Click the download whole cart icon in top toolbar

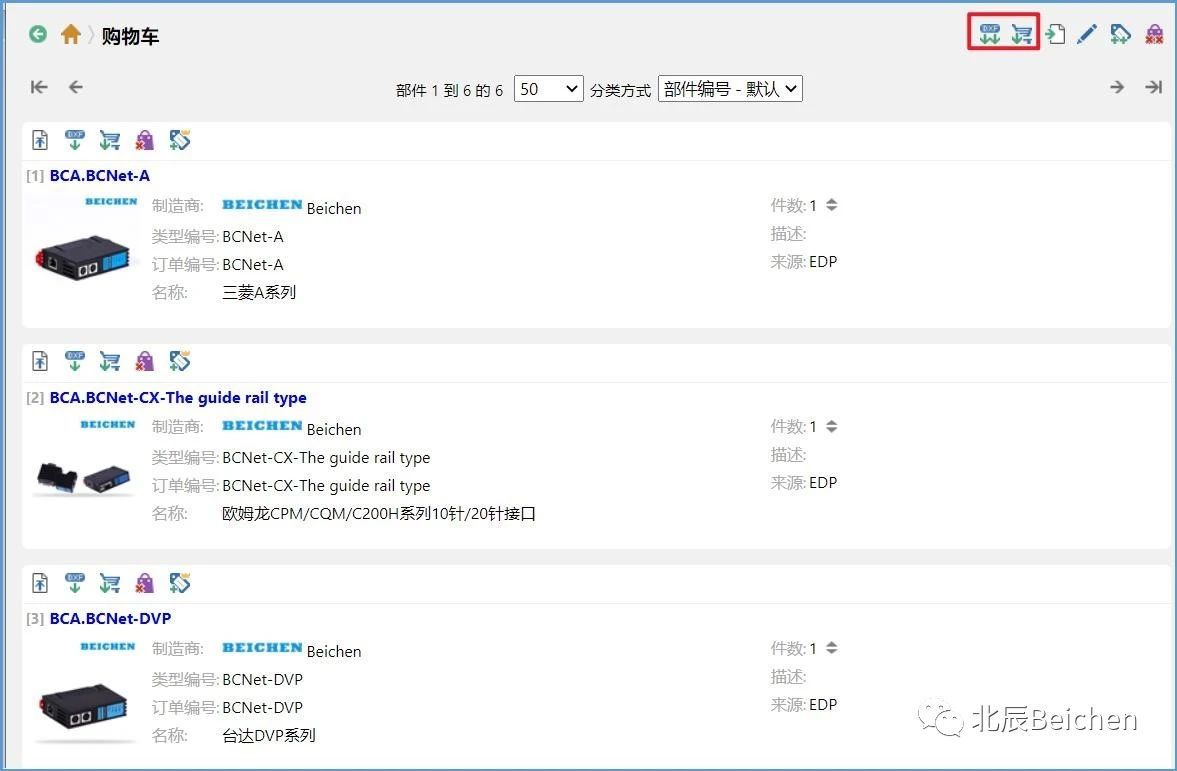click(1021, 35)
